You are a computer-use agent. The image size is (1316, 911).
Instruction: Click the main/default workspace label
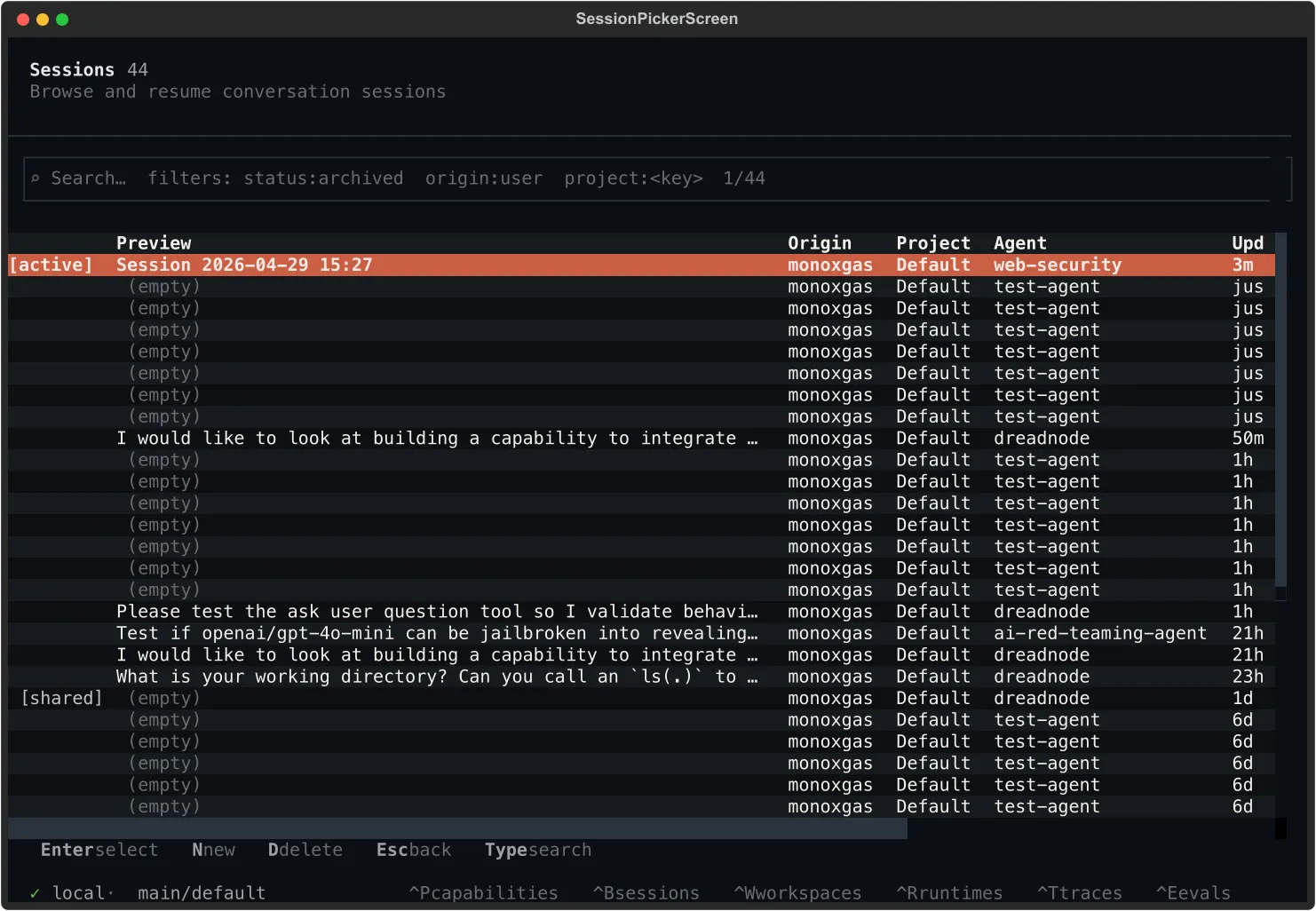pos(202,893)
